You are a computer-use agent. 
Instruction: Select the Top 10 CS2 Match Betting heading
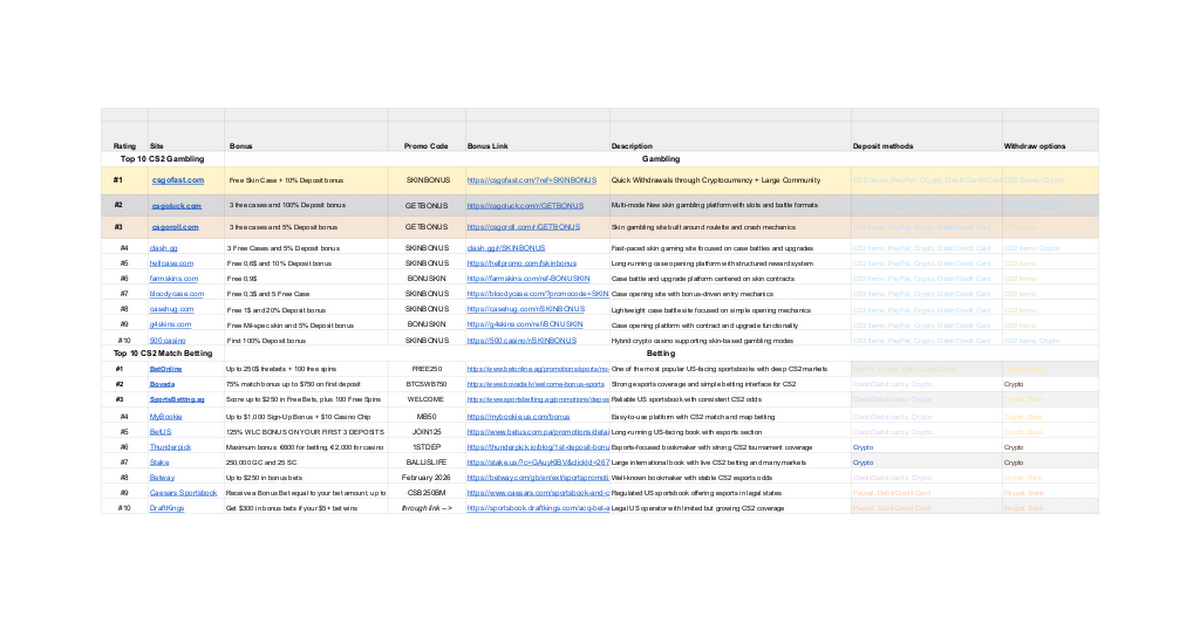point(163,353)
